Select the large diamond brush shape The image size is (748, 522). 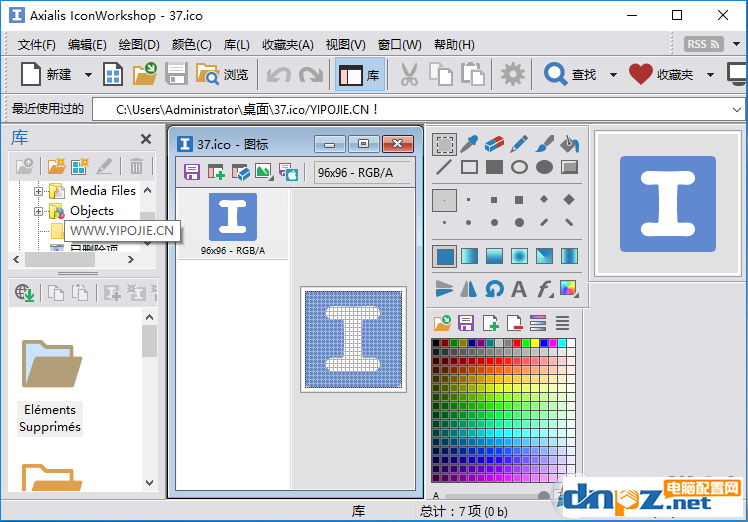click(x=569, y=199)
